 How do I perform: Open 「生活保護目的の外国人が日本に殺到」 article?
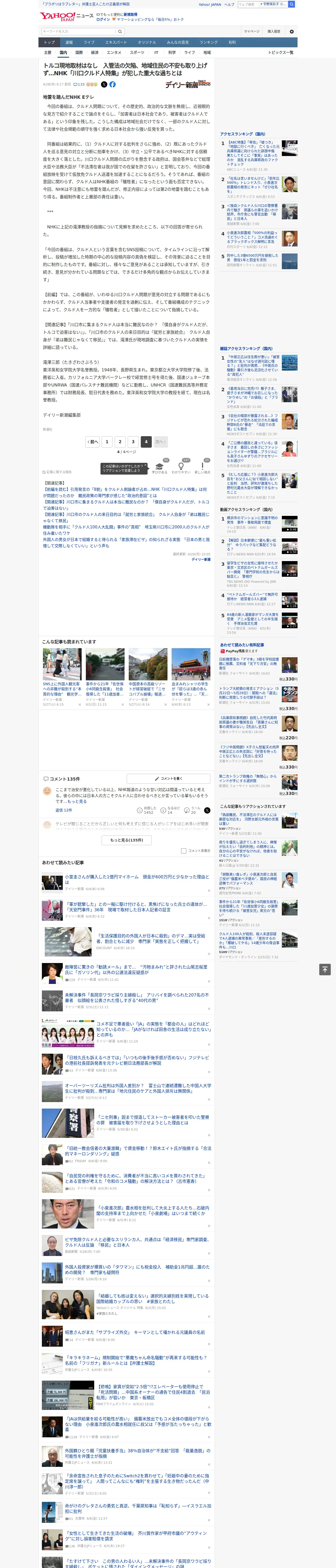(x=151, y=939)
